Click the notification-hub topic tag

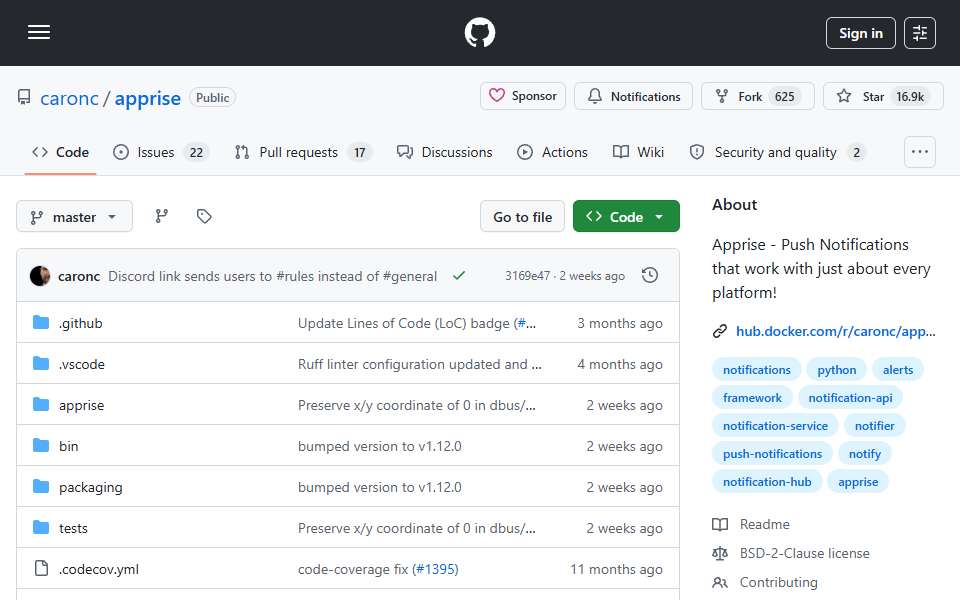(x=767, y=482)
